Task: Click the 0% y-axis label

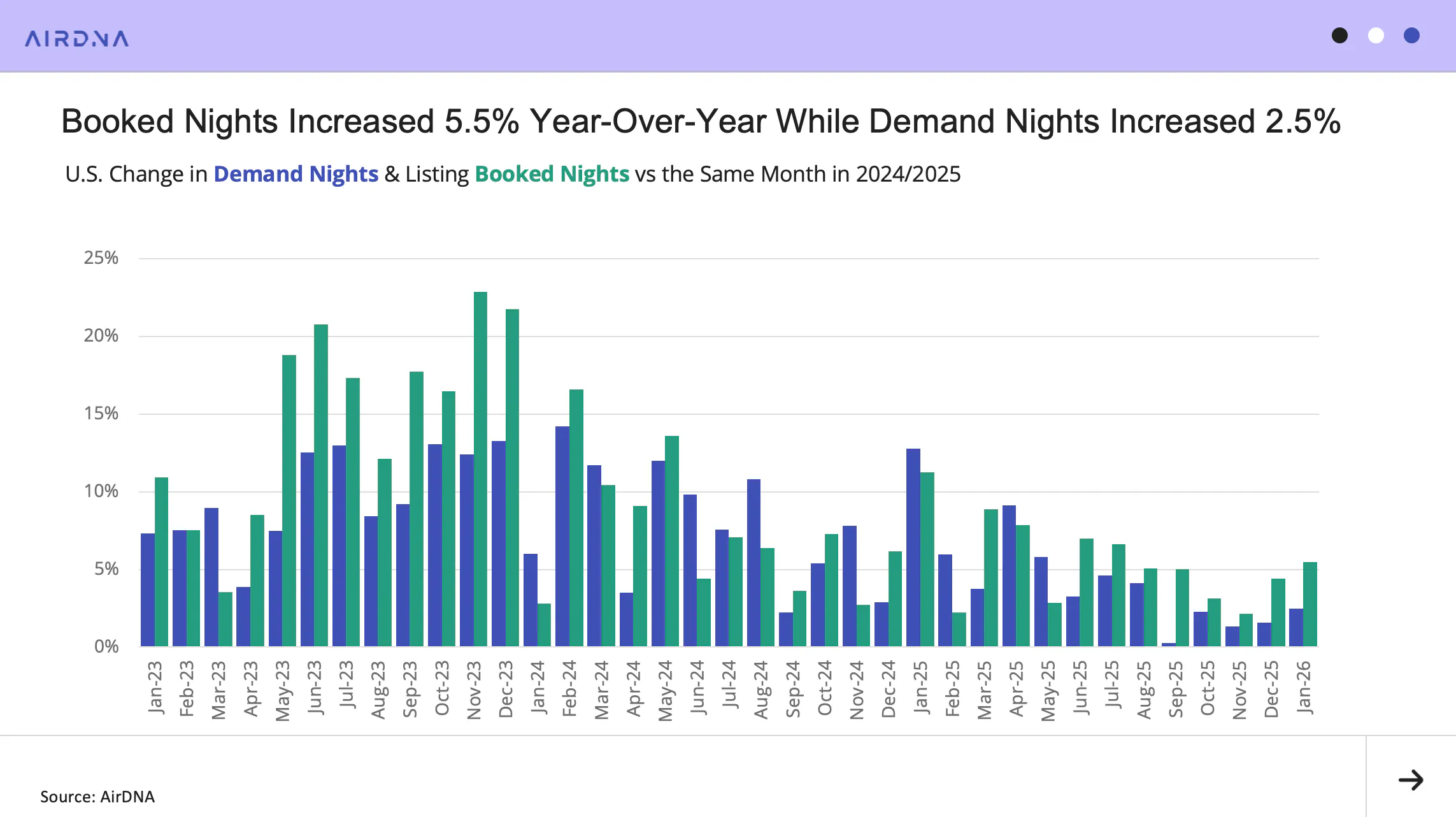Action: [x=106, y=646]
